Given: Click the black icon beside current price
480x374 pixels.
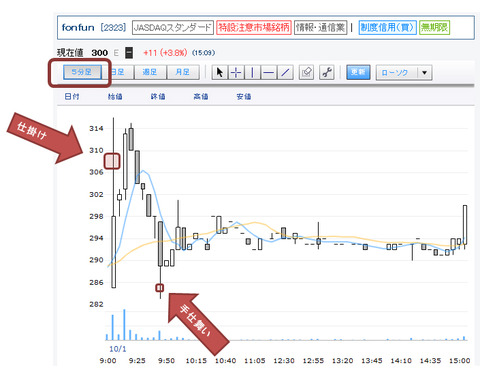Looking at the screenshot, I should (x=129, y=53).
